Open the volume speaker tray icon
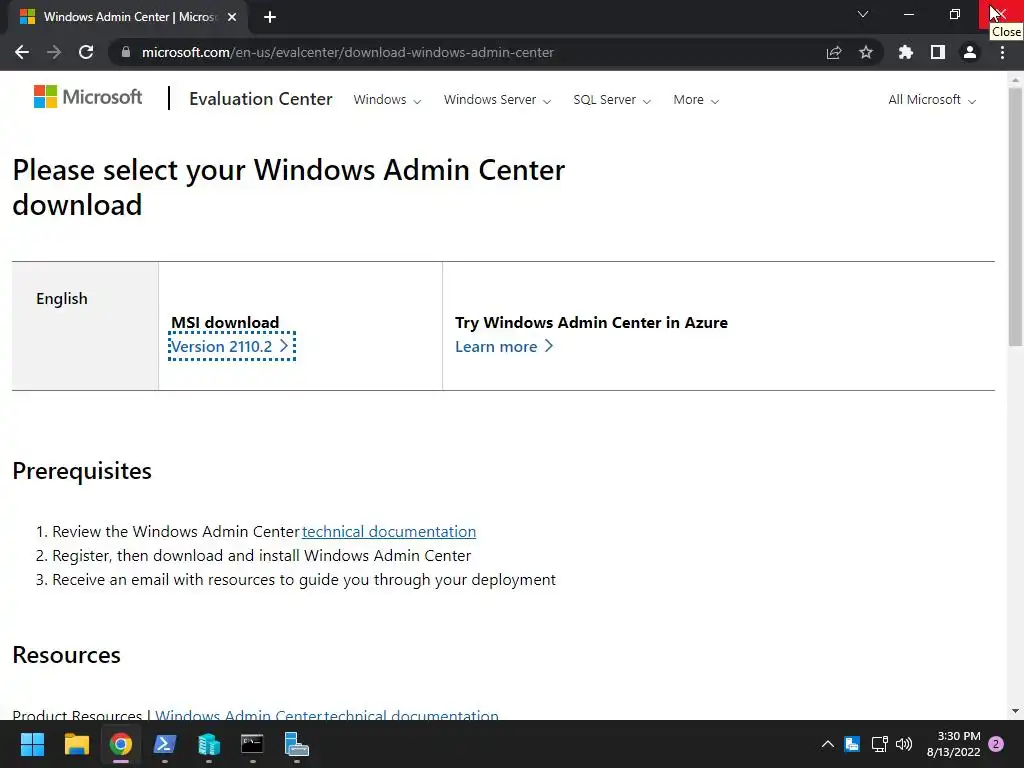1024x768 pixels. coord(904,744)
